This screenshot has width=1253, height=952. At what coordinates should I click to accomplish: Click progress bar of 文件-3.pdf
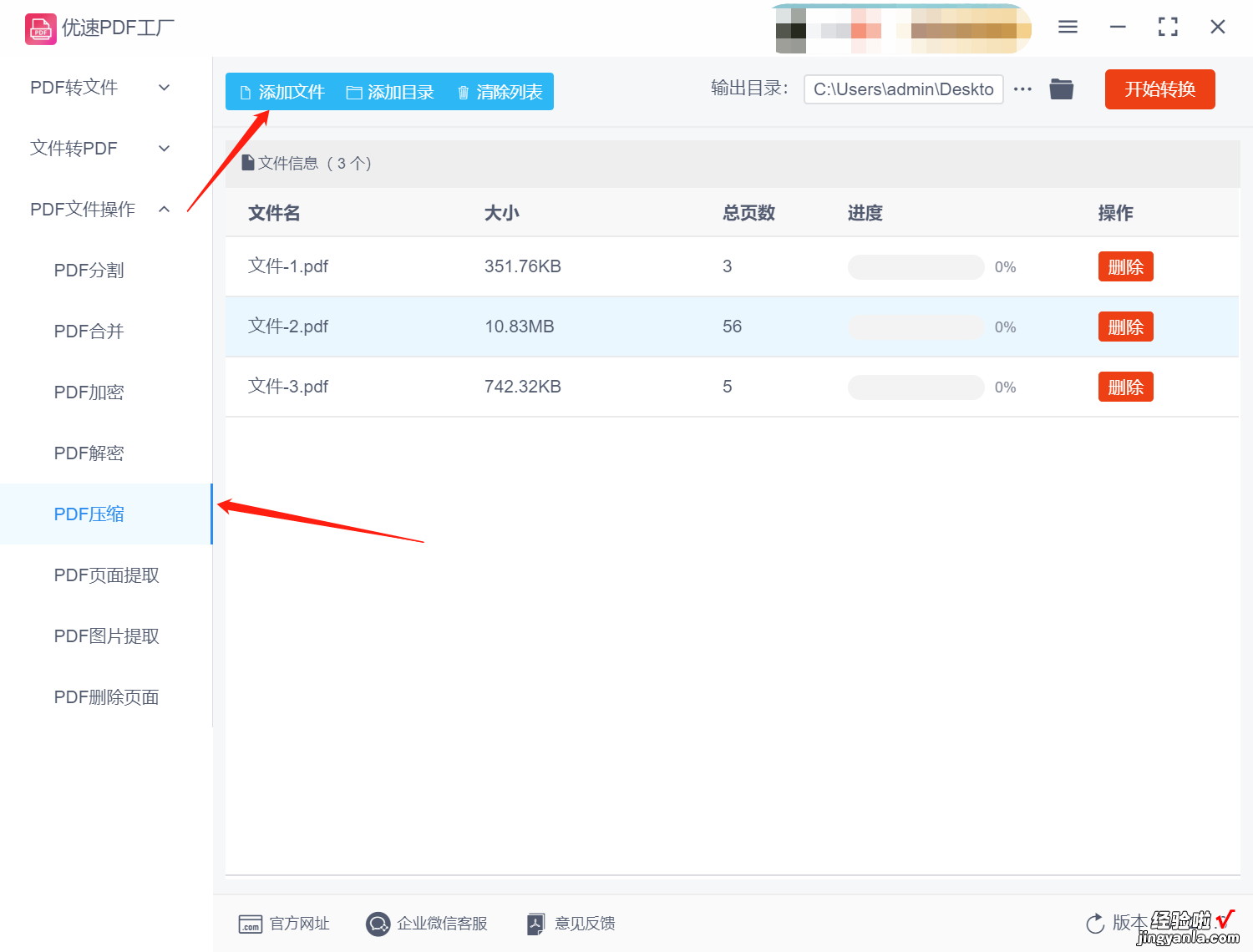tap(916, 387)
